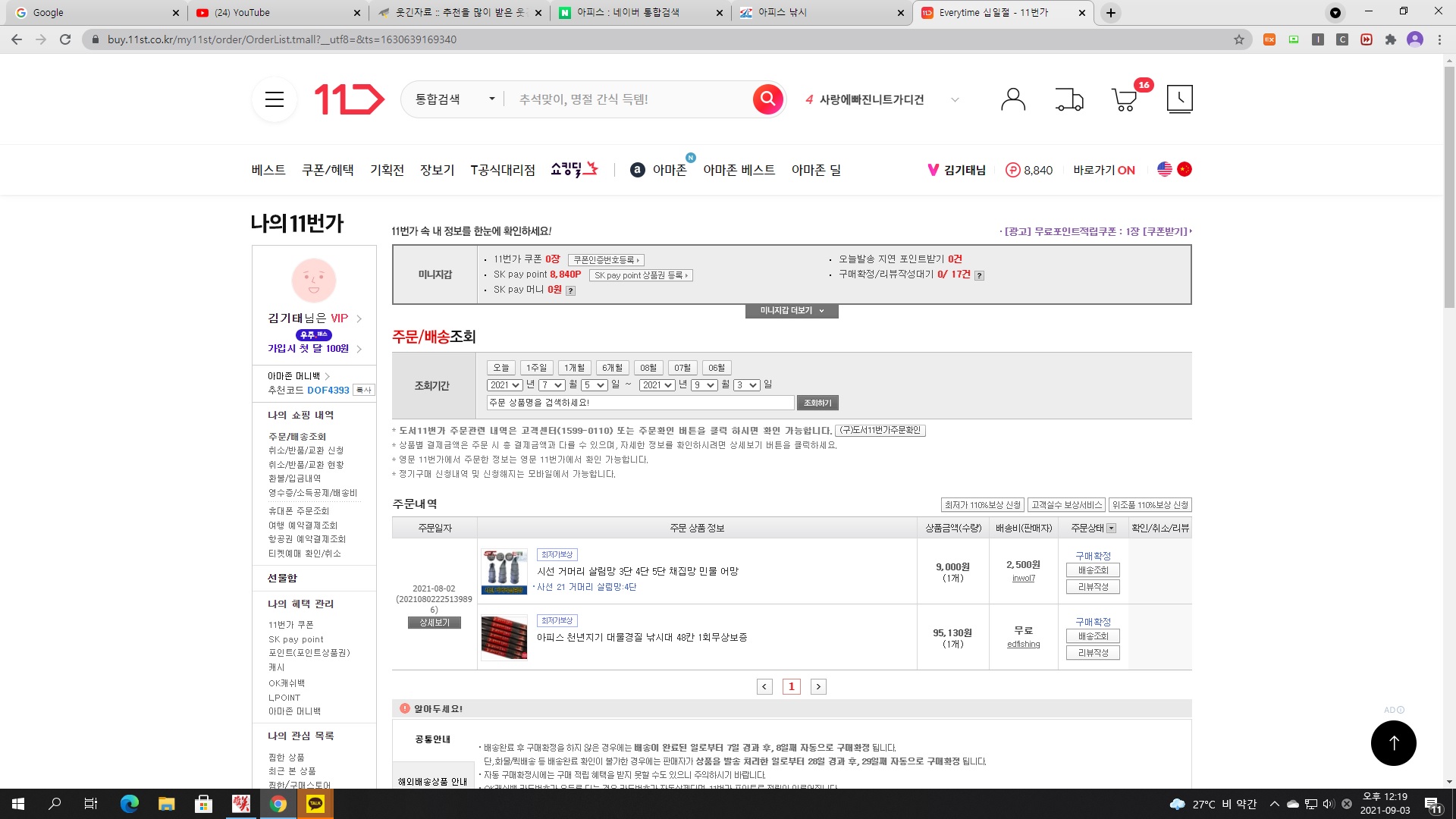Click the 쿠폰인증번호등록 button
1456x819 pixels.
click(x=606, y=260)
